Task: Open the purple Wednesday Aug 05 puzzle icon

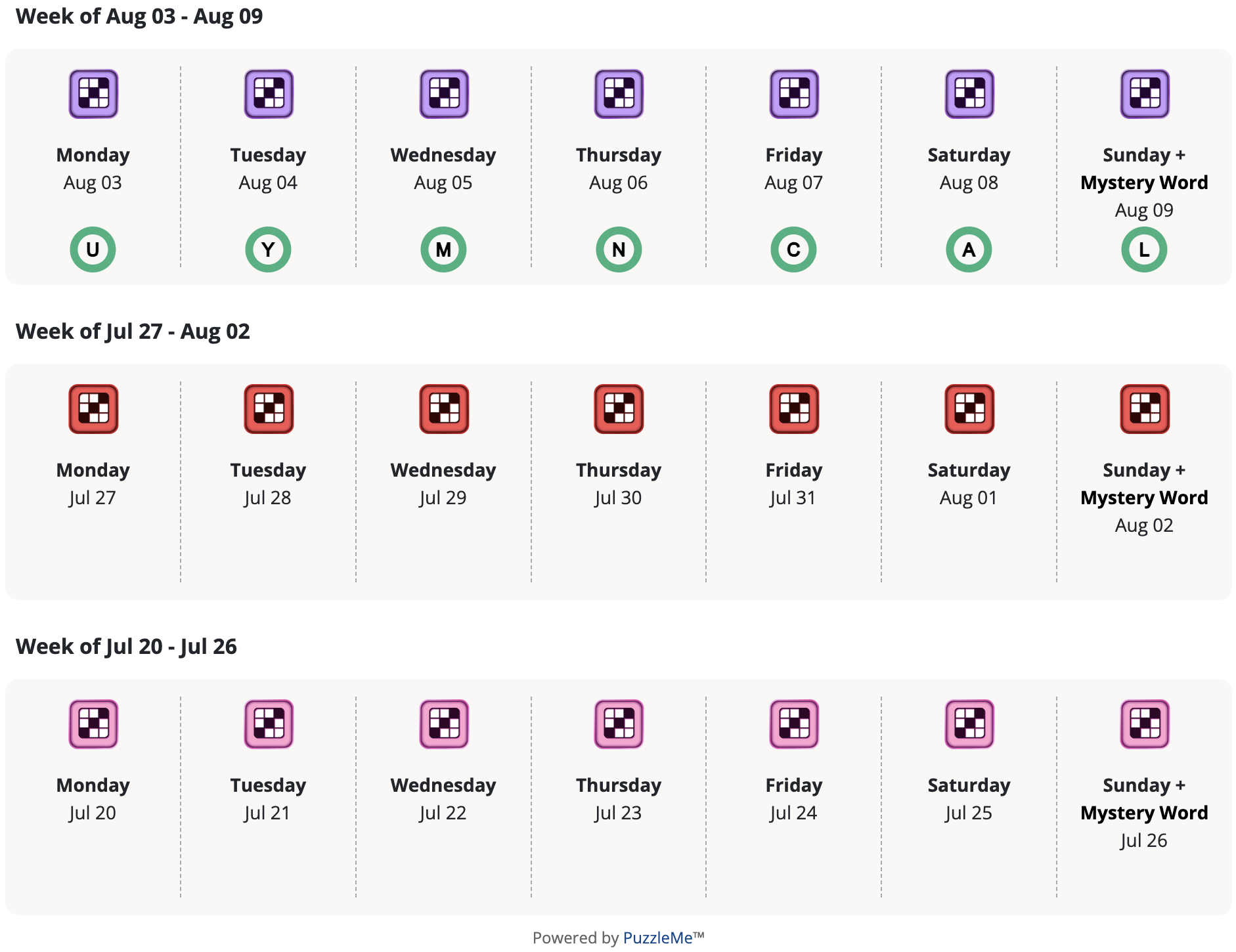Action: coord(444,94)
